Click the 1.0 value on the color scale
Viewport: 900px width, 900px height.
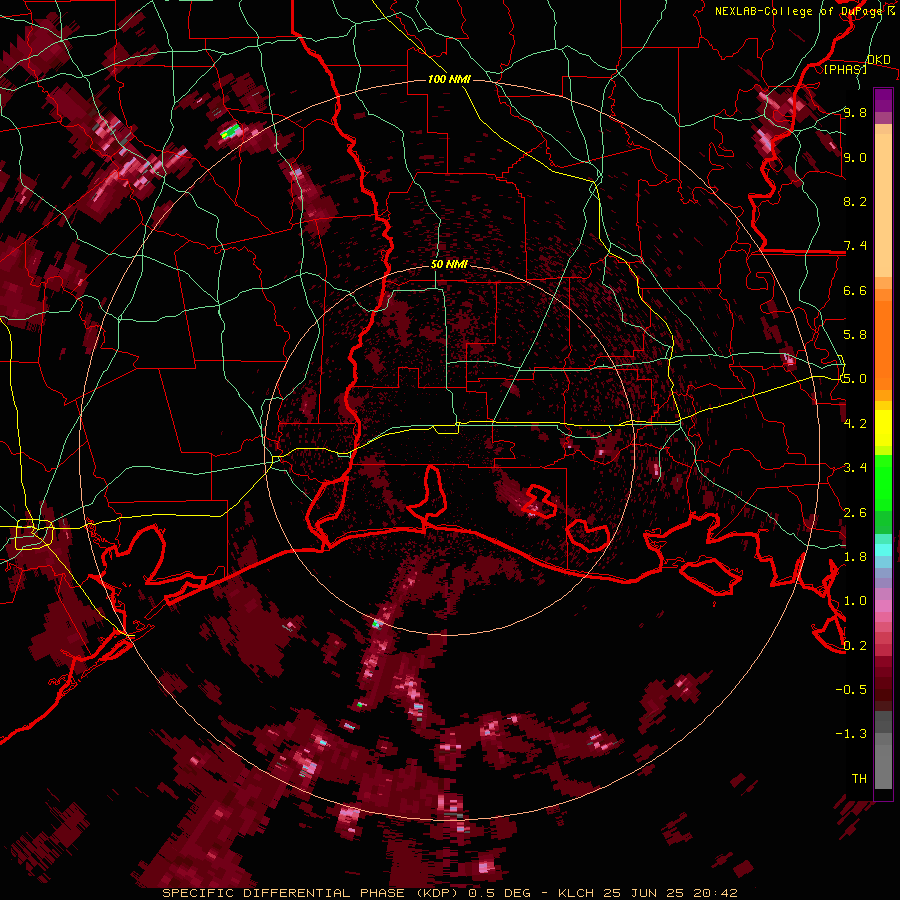(x=855, y=602)
